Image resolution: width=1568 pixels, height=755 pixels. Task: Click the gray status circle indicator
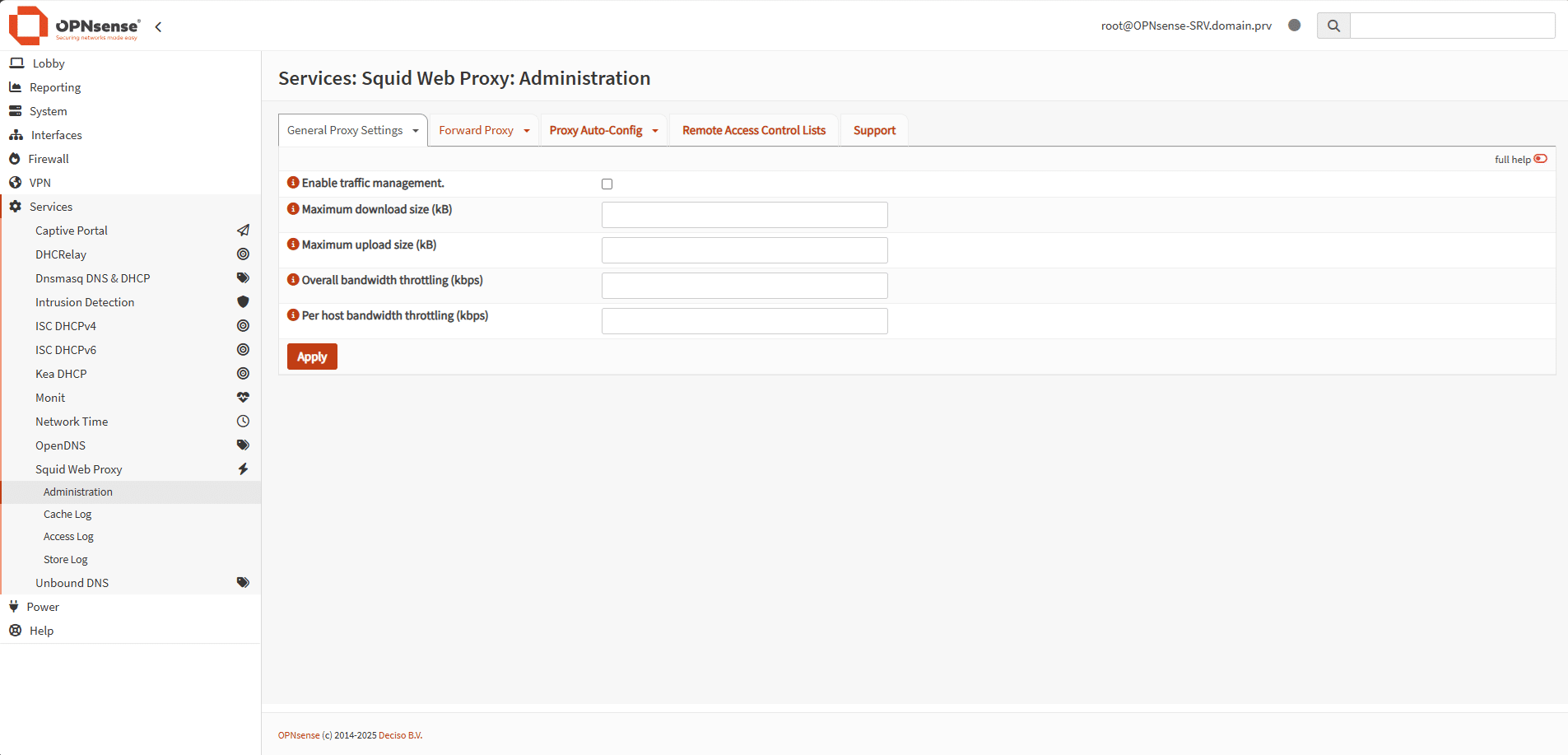pyautogui.click(x=1294, y=25)
